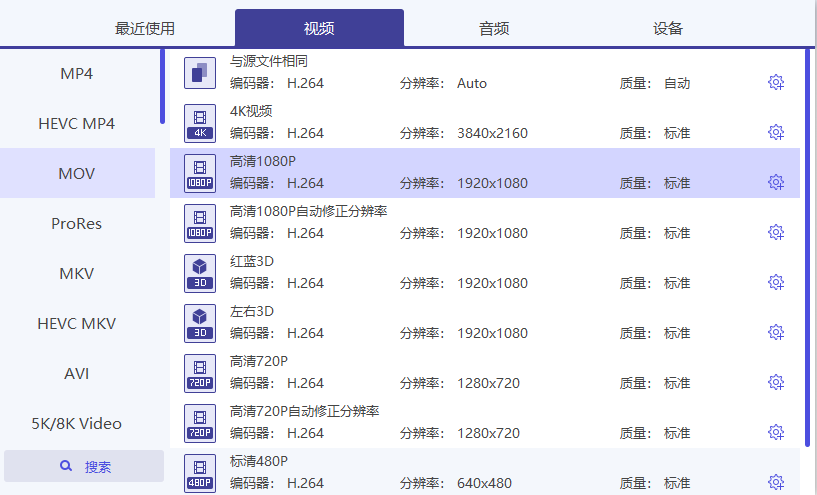817x495 pixels.
Task: Switch to the 视频 tab
Action: click(x=319, y=28)
